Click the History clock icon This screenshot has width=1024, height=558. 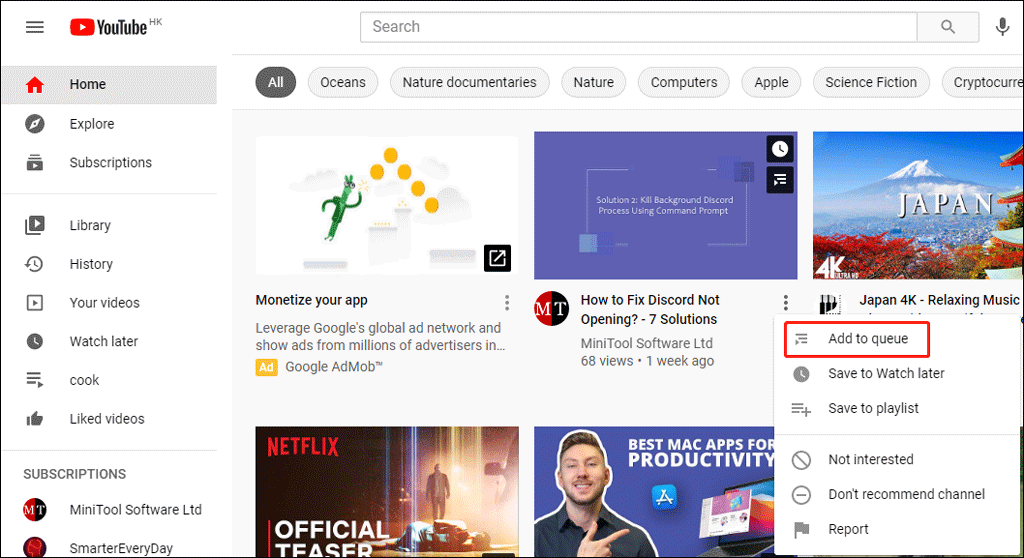[x=34, y=264]
